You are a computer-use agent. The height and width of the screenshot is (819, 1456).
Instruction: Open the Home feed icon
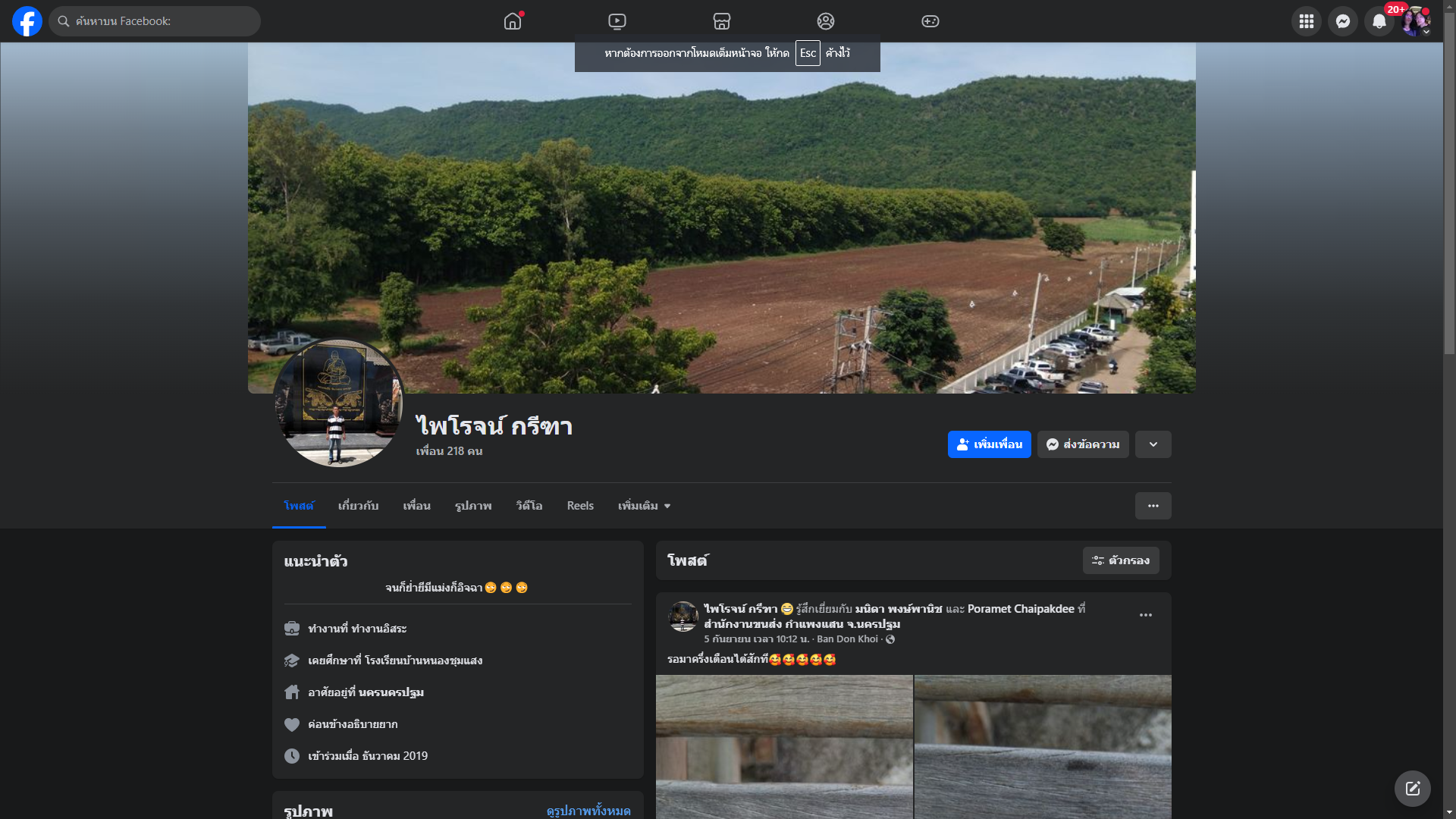[x=513, y=21]
